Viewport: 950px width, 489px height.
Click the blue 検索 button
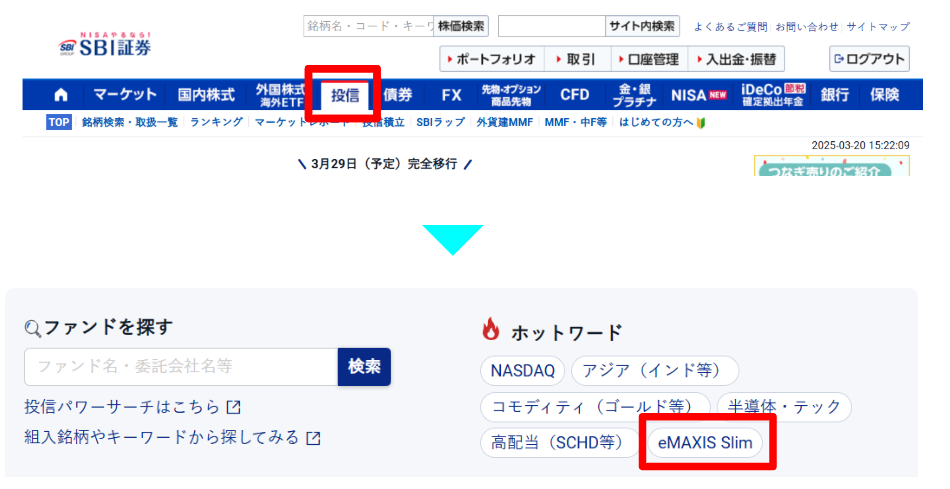364,367
